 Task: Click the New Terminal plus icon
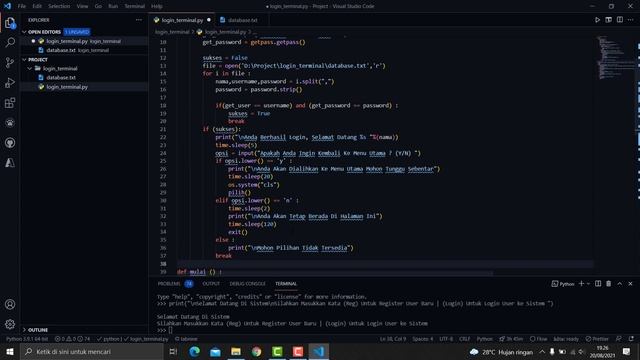pos(581,284)
